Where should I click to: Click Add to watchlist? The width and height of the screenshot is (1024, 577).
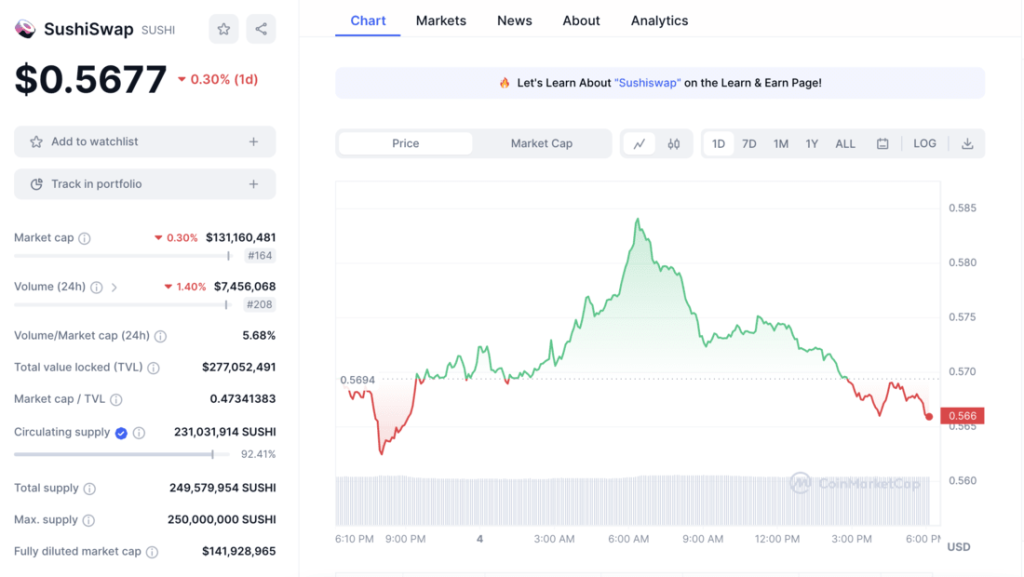pyautogui.click(x=144, y=141)
